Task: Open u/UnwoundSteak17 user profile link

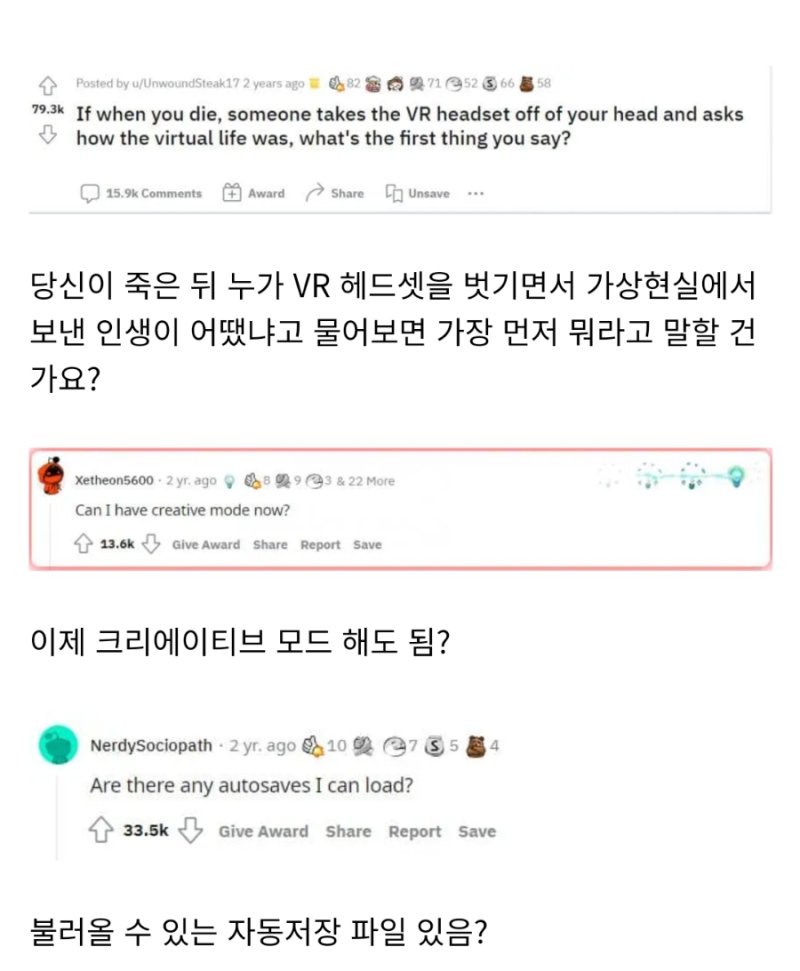Action: pos(185,83)
